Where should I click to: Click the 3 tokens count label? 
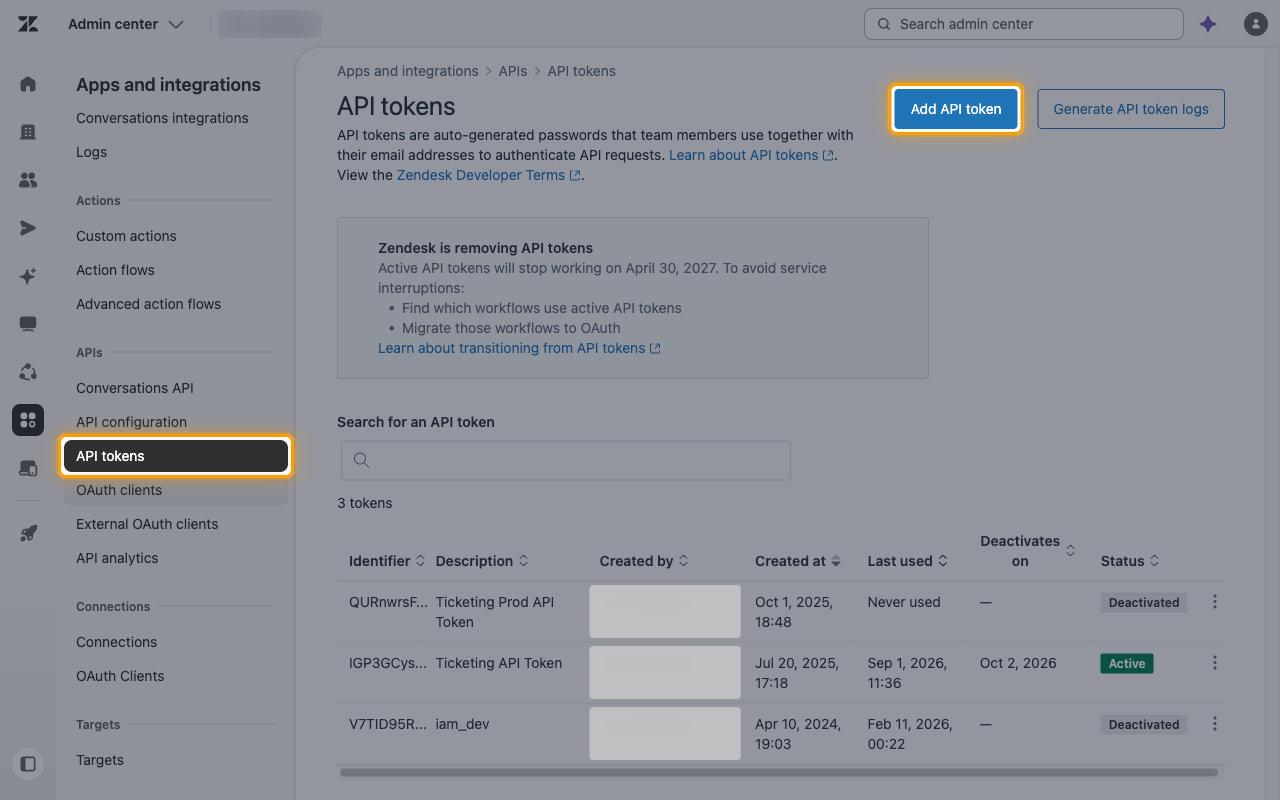pyautogui.click(x=365, y=503)
